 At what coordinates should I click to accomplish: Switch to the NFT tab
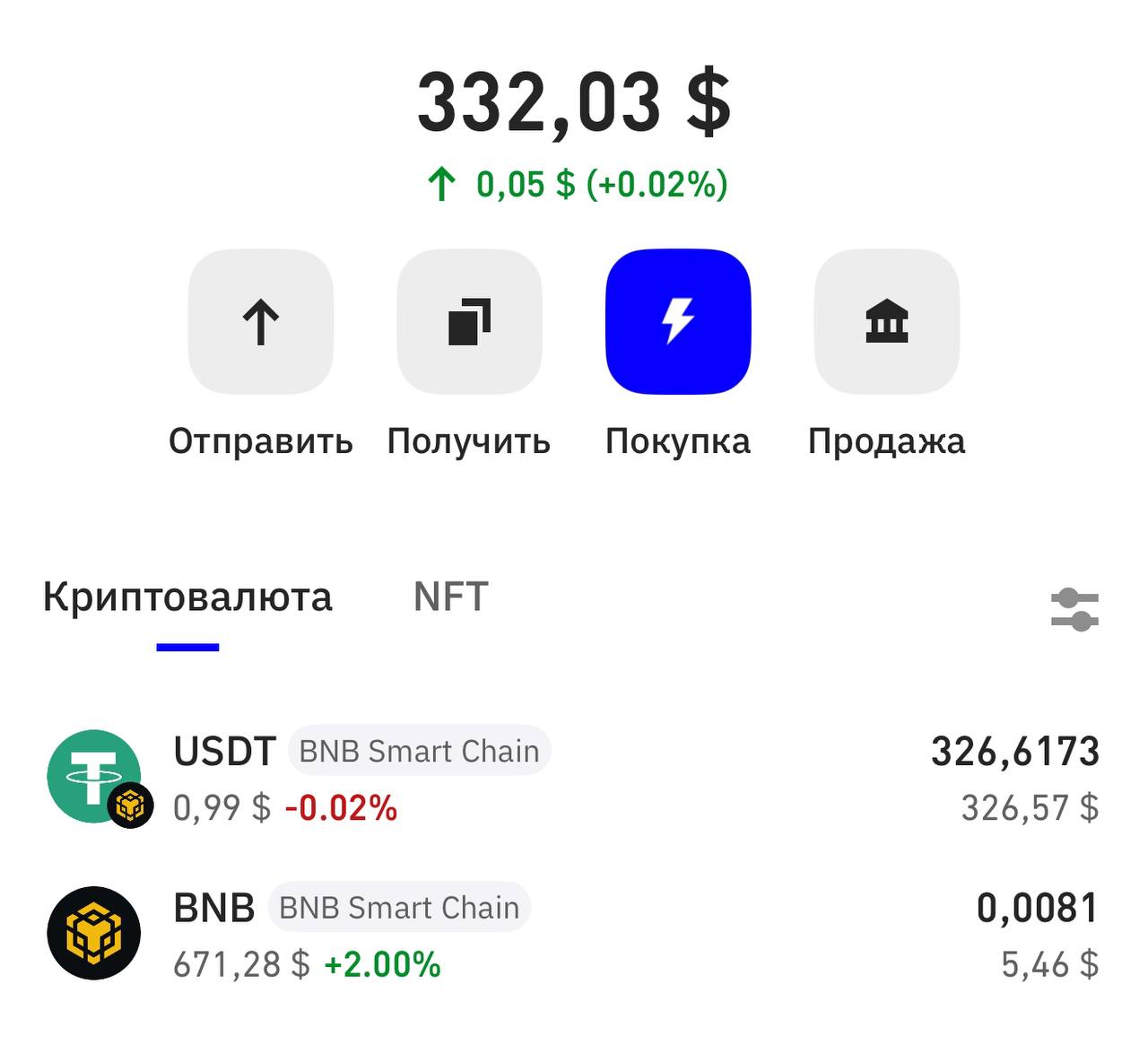coord(451,597)
